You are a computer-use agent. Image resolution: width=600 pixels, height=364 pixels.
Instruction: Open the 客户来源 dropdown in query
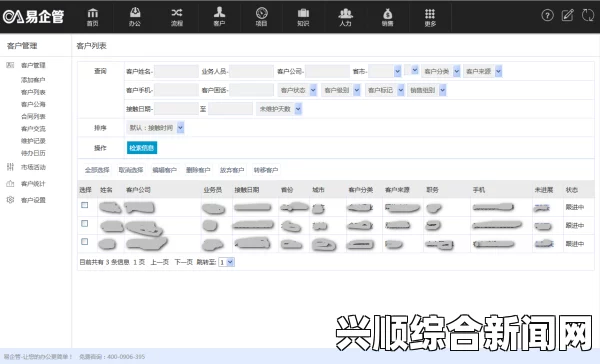(483, 71)
